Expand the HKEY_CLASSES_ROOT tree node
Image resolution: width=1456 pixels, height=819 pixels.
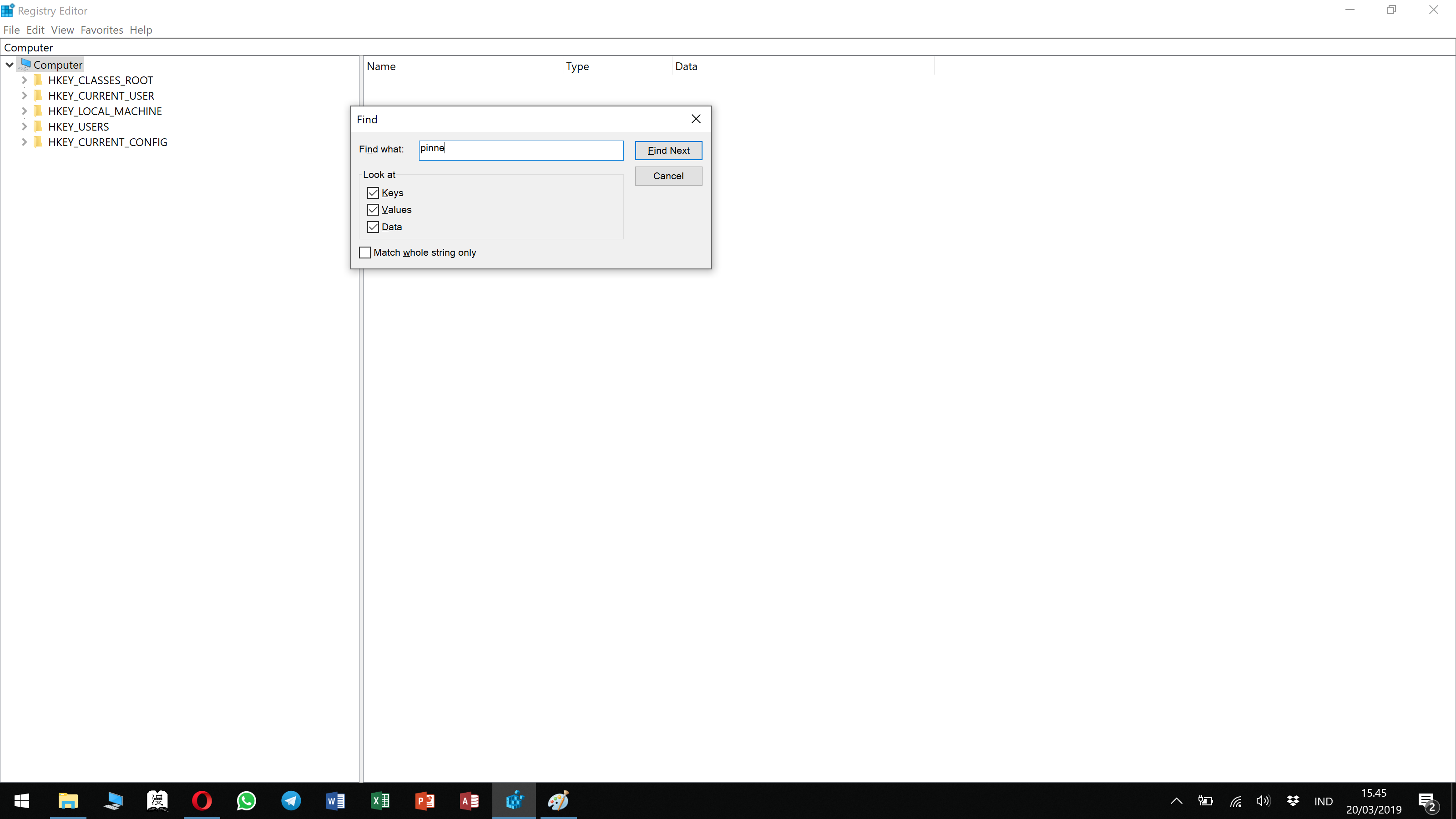pos(24,80)
